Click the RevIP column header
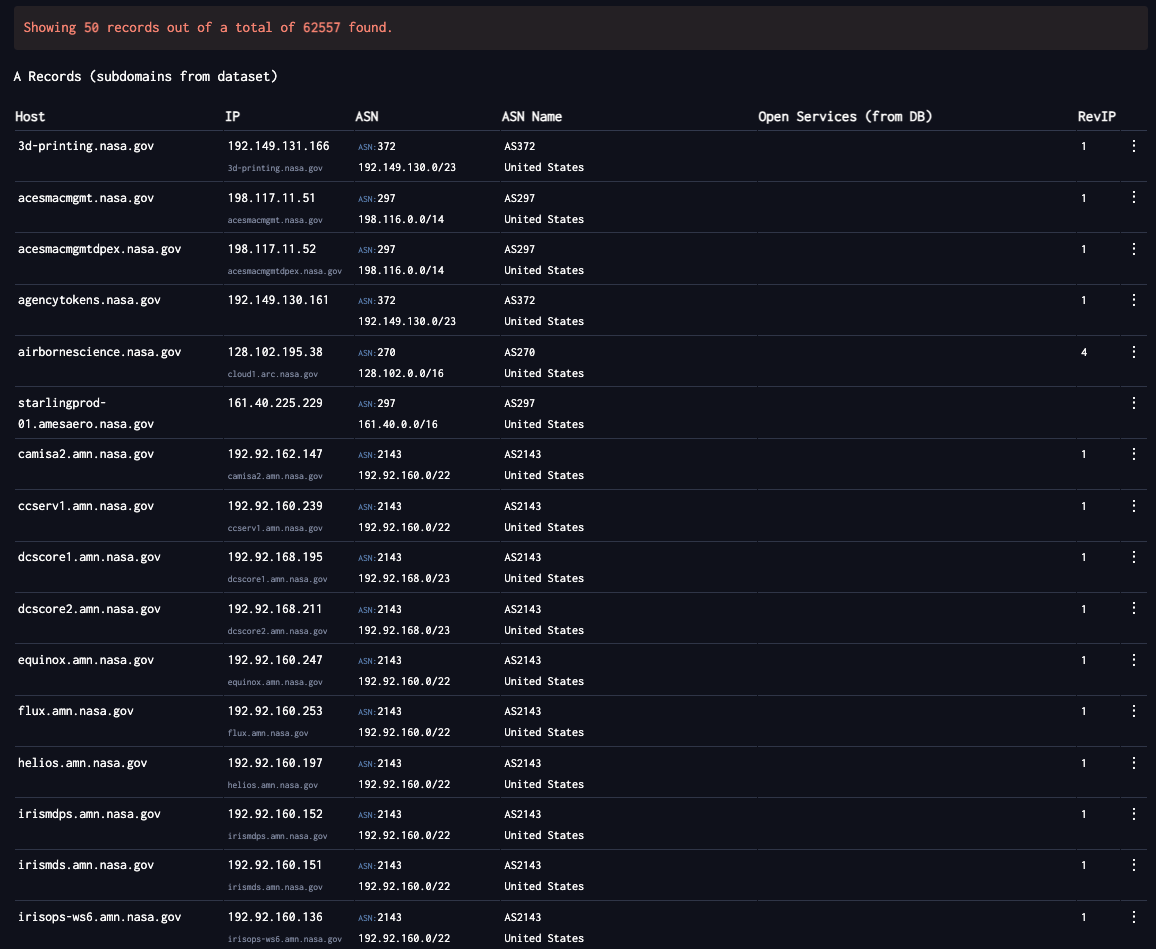The image size is (1156, 949). pyautogui.click(x=1096, y=117)
